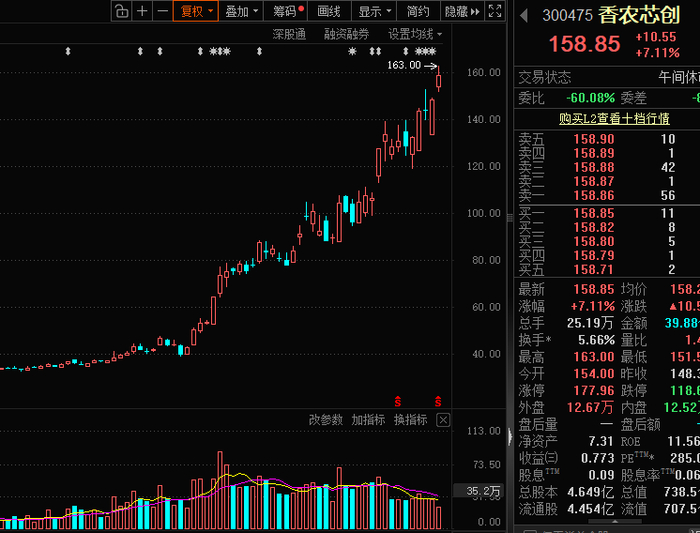The image size is (700, 533).
Task: Click the 外盘 value 12.67万
Action: pos(590,407)
